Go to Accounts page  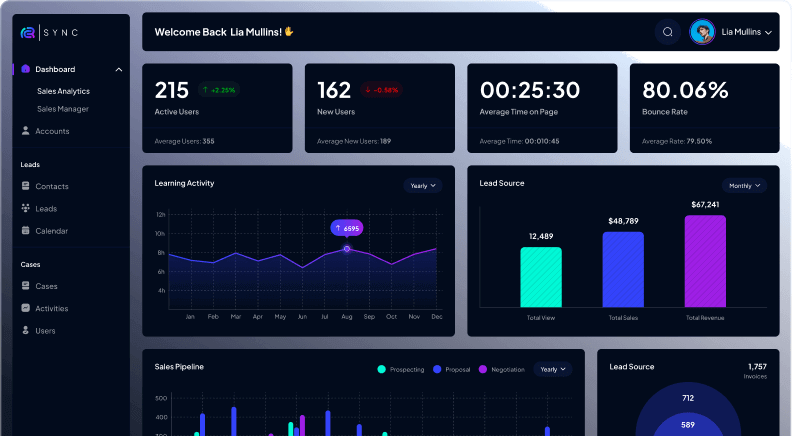coord(52,131)
